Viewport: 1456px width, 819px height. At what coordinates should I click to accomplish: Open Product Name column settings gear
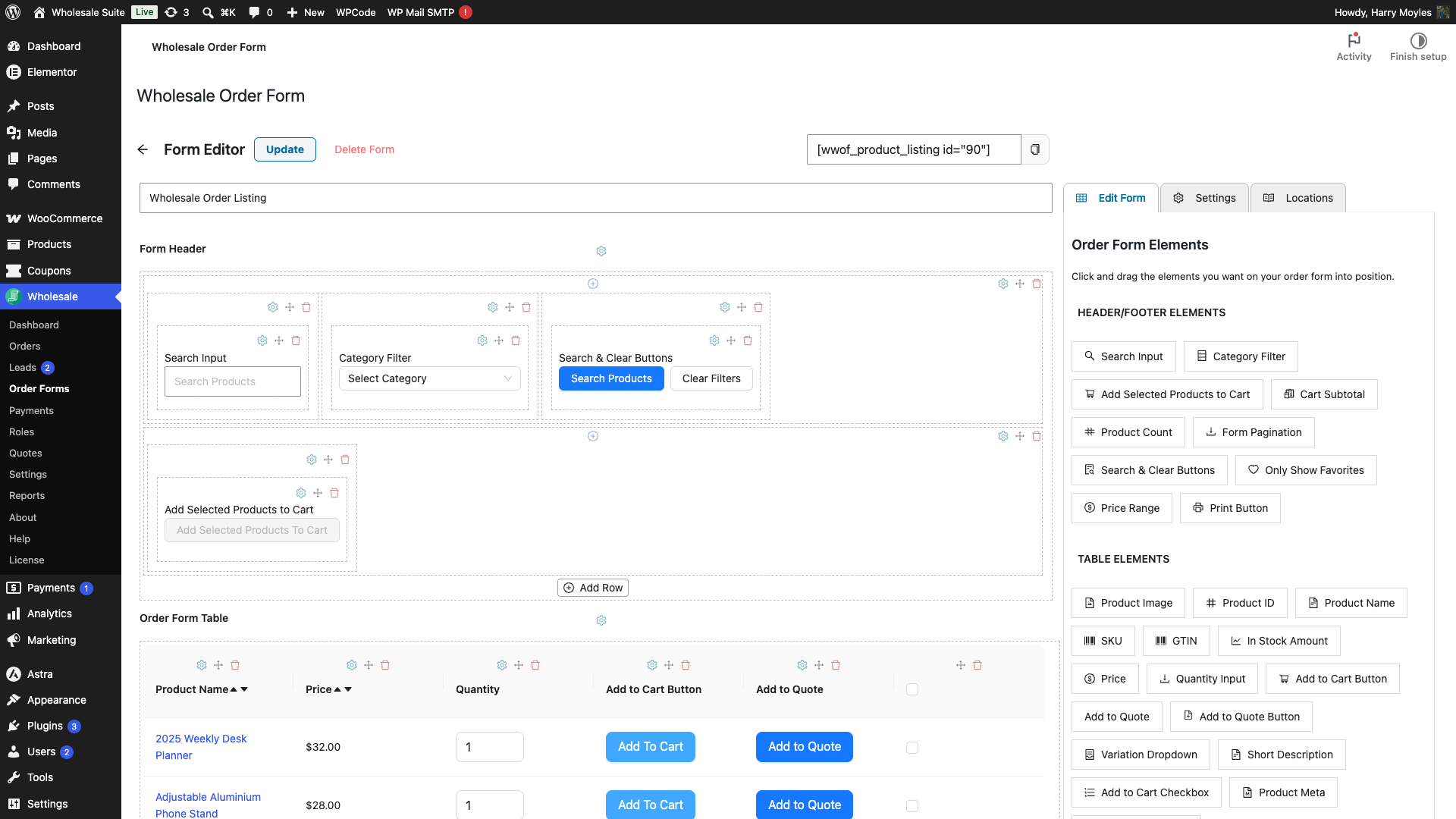[x=202, y=665]
